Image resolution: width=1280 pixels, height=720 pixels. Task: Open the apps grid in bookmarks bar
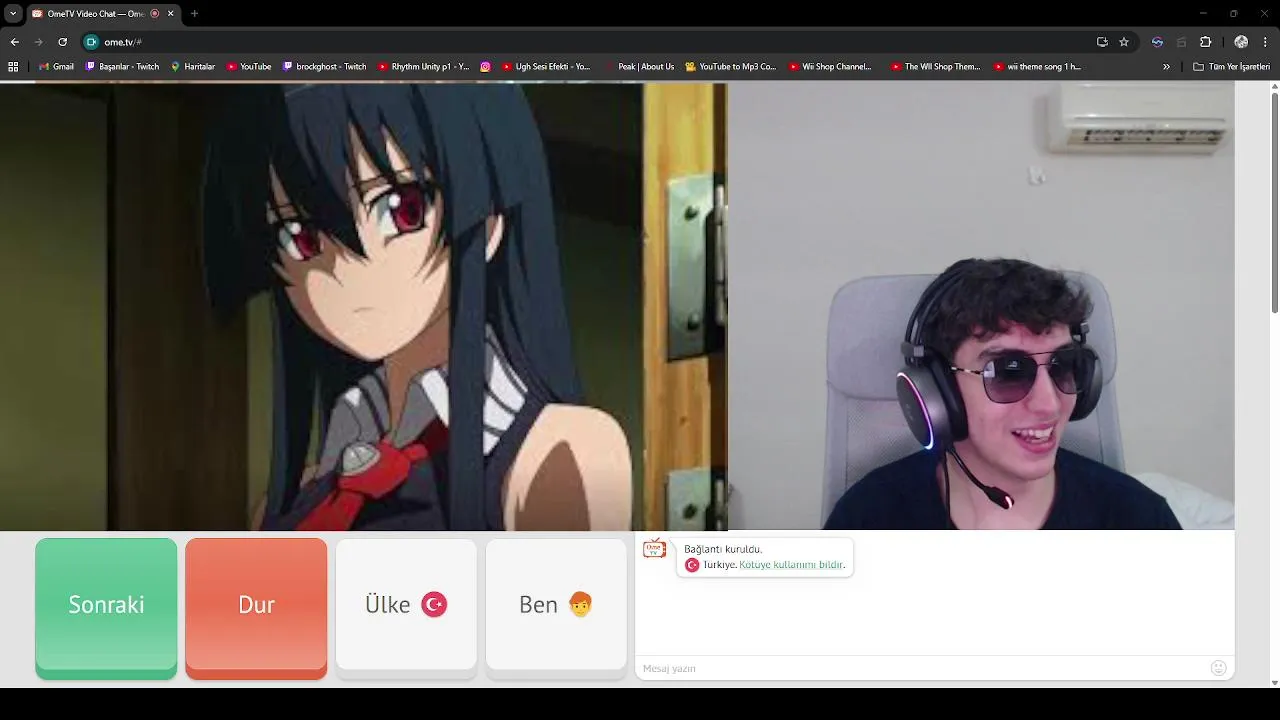(x=13, y=67)
